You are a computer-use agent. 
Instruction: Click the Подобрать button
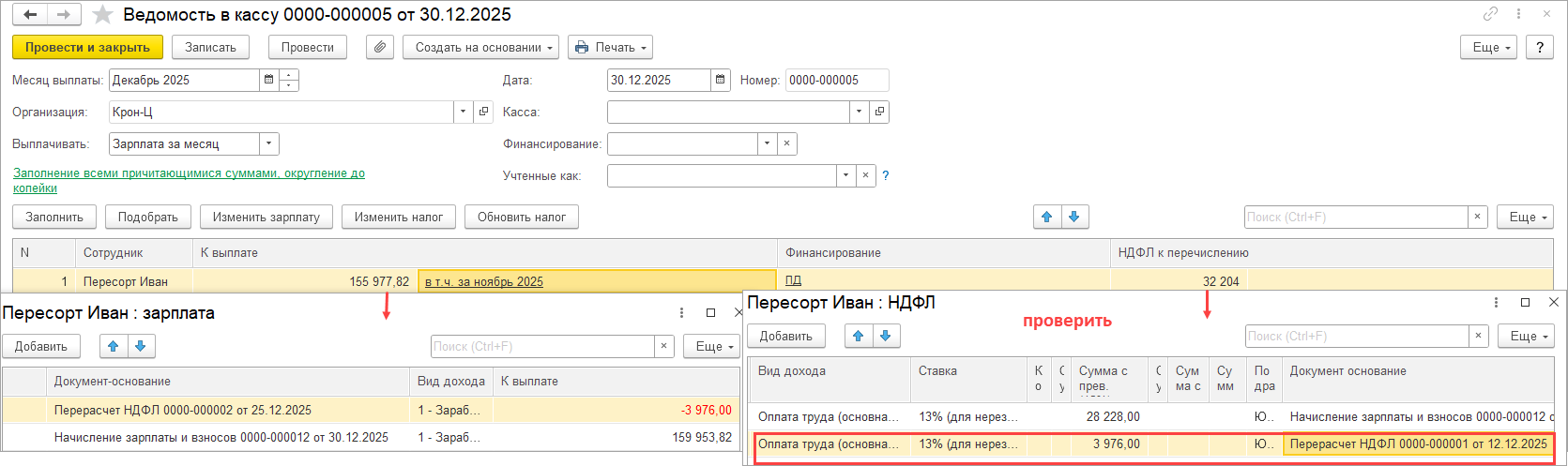click(x=148, y=217)
